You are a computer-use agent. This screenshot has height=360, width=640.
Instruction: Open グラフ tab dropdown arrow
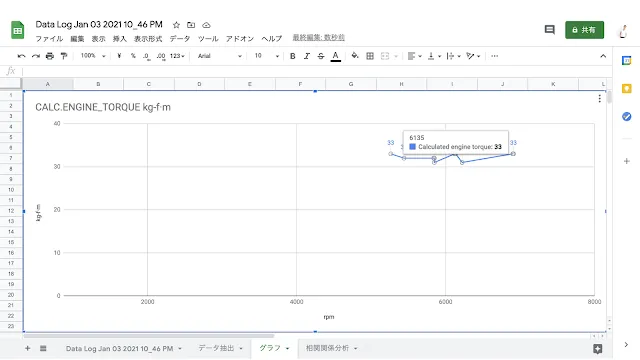tap(287, 349)
